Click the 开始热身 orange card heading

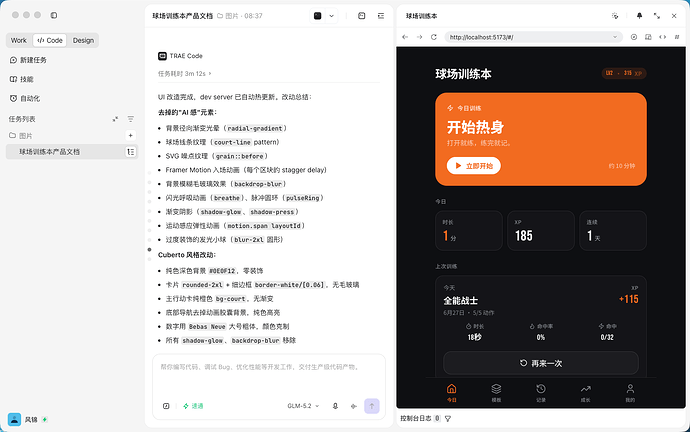click(476, 127)
